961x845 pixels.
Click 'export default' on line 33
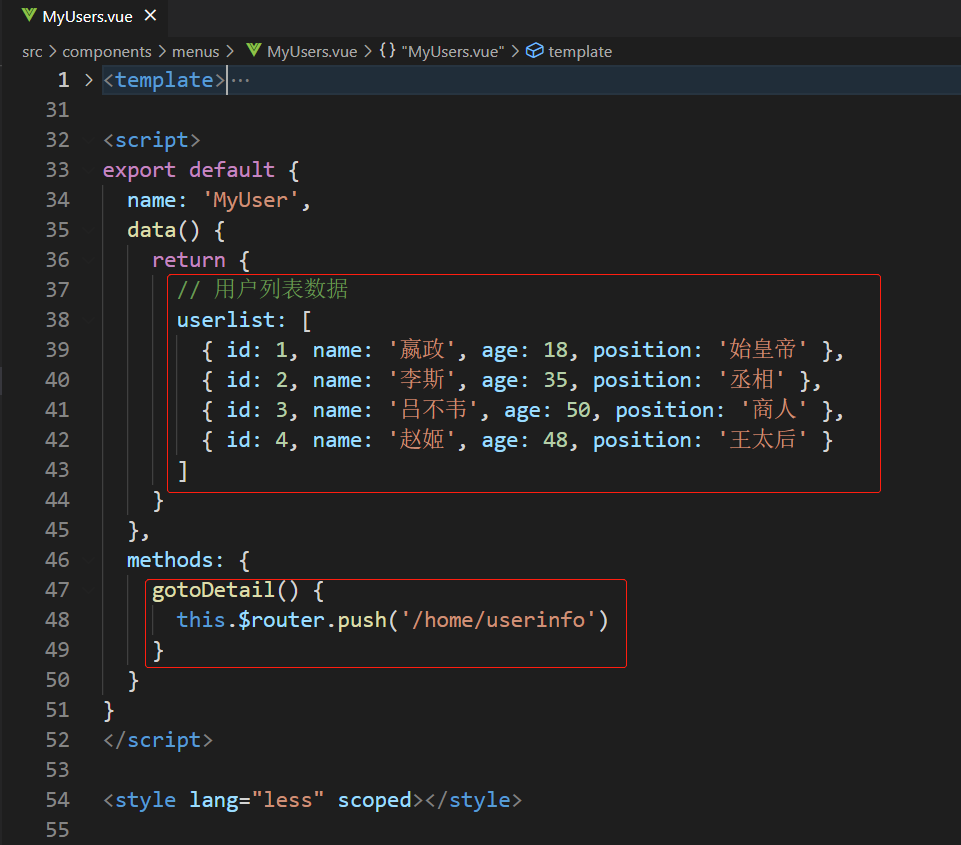[x=188, y=170]
